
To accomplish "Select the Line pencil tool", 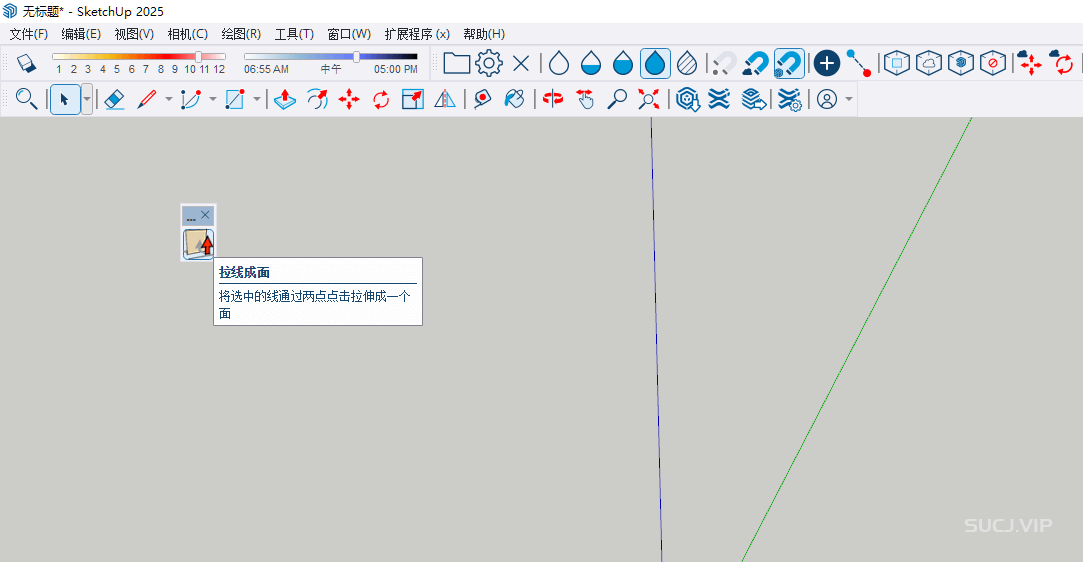I will pyautogui.click(x=147, y=99).
